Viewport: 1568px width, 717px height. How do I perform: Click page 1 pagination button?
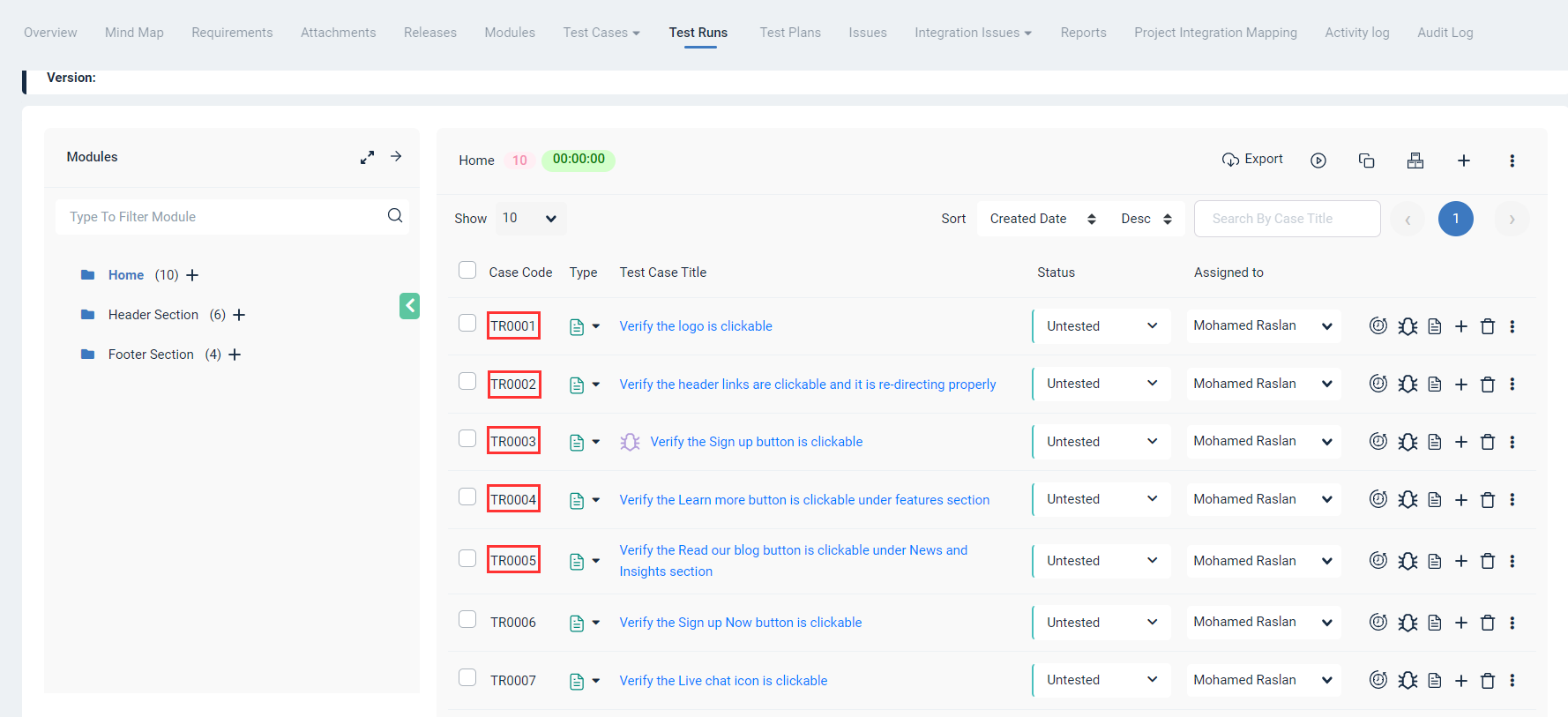click(x=1456, y=219)
